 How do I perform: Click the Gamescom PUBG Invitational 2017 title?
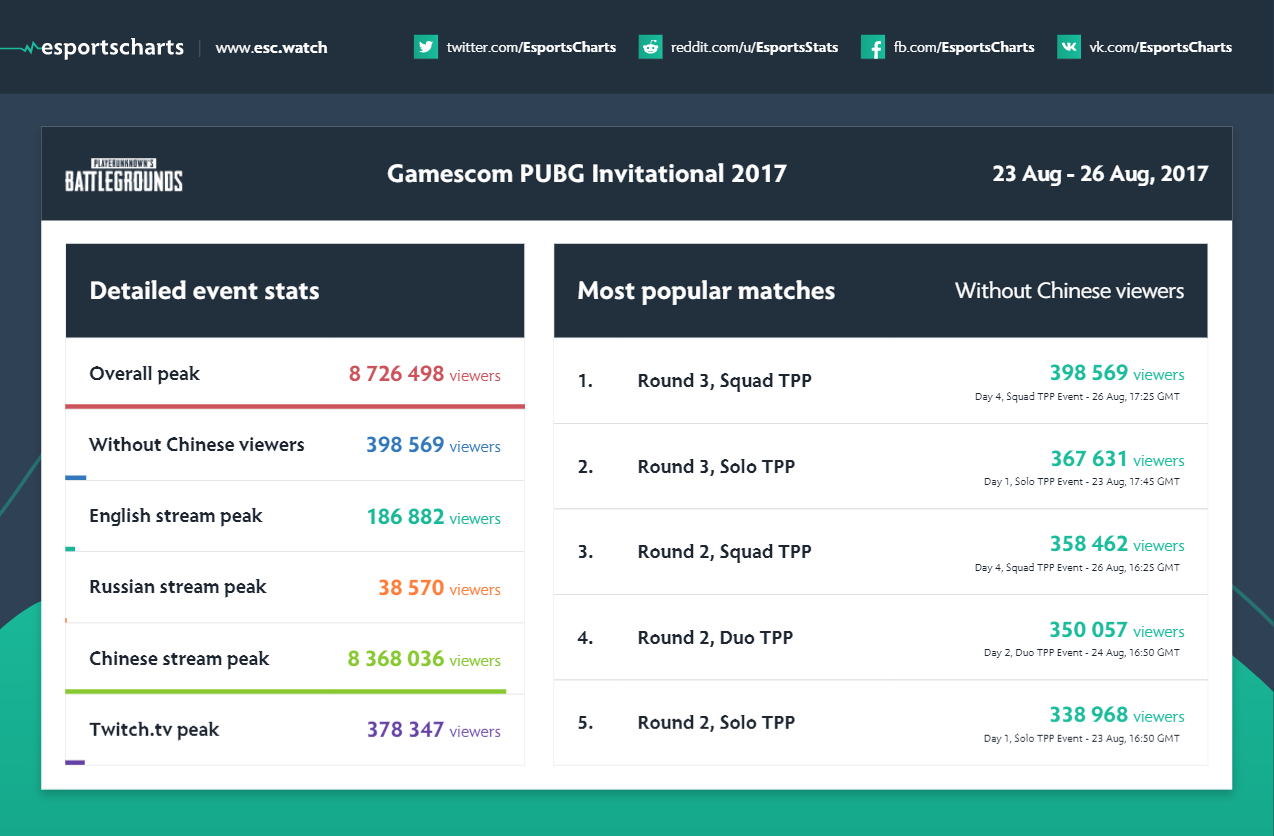tap(587, 174)
